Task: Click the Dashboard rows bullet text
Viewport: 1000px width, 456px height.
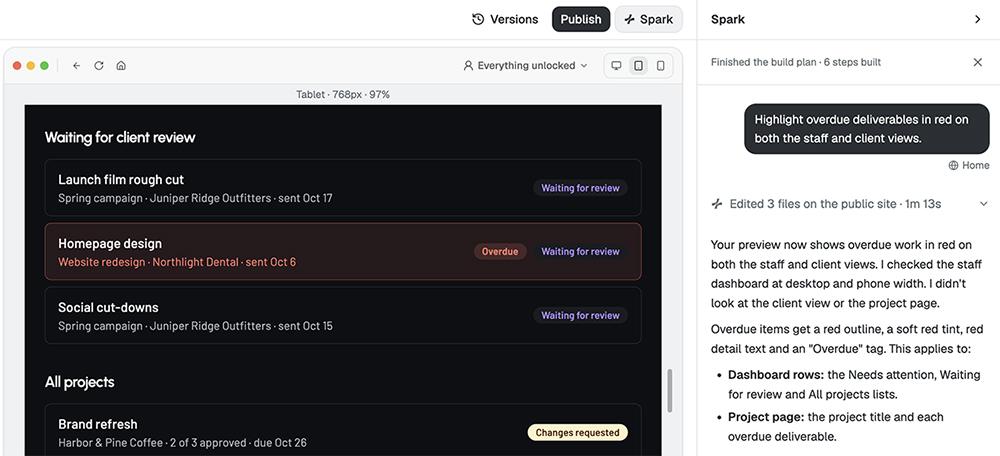Action: (855, 385)
